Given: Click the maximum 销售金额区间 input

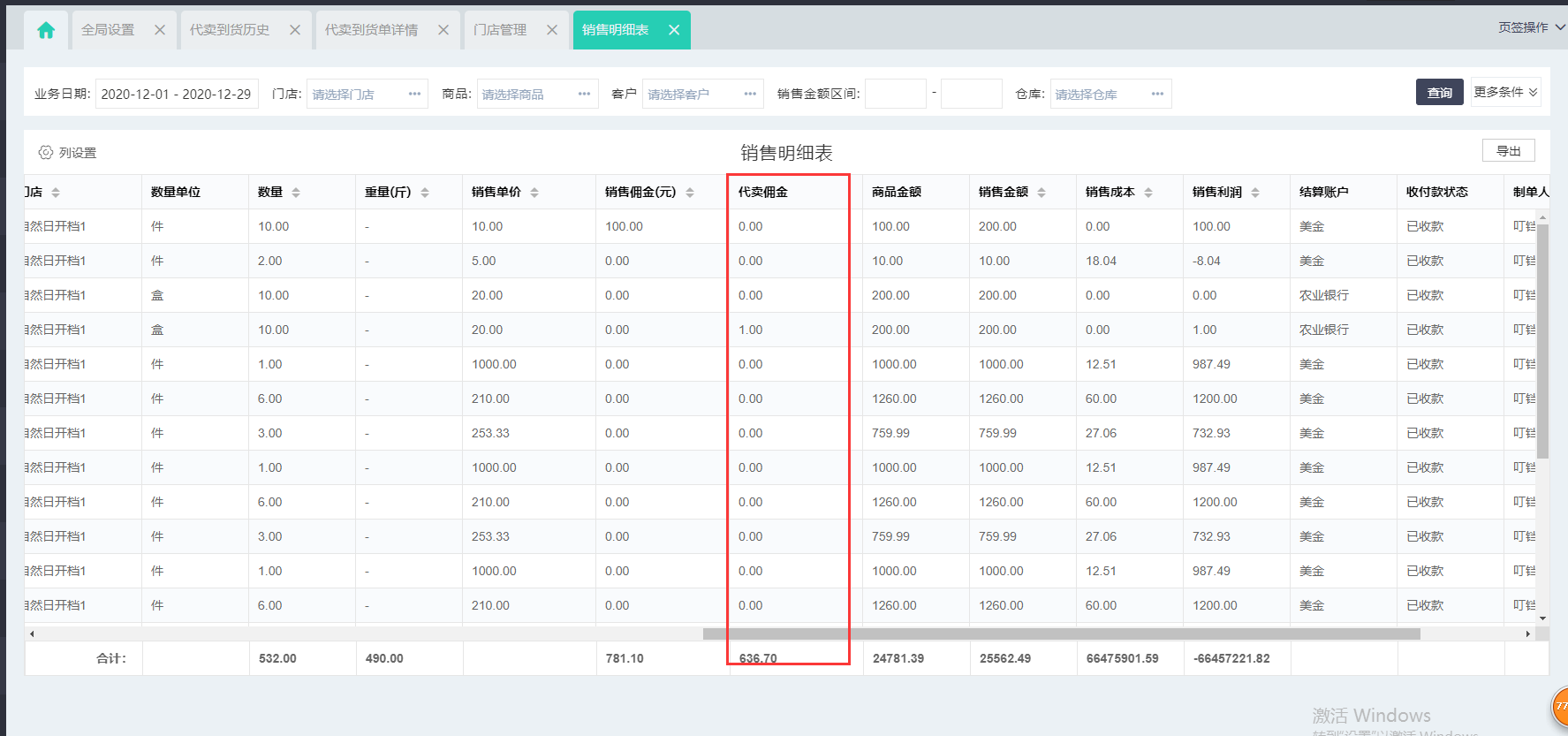Looking at the screenshot, I should [x=972, y=94].
